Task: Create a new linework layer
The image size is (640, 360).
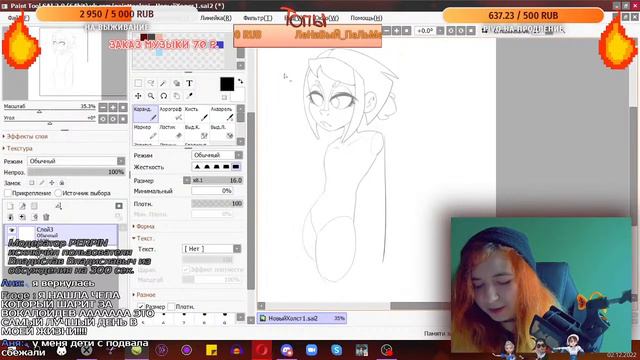Action: coord(22,206)
